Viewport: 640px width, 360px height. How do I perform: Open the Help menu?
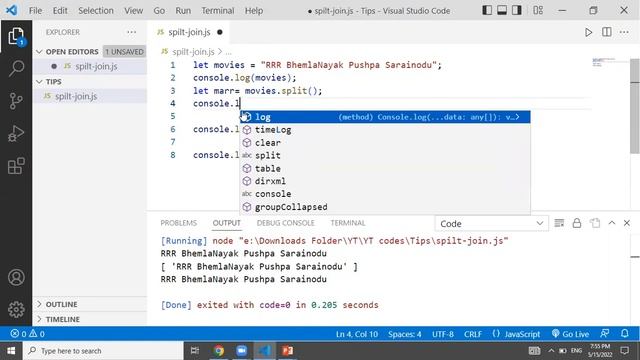point(253,11)
